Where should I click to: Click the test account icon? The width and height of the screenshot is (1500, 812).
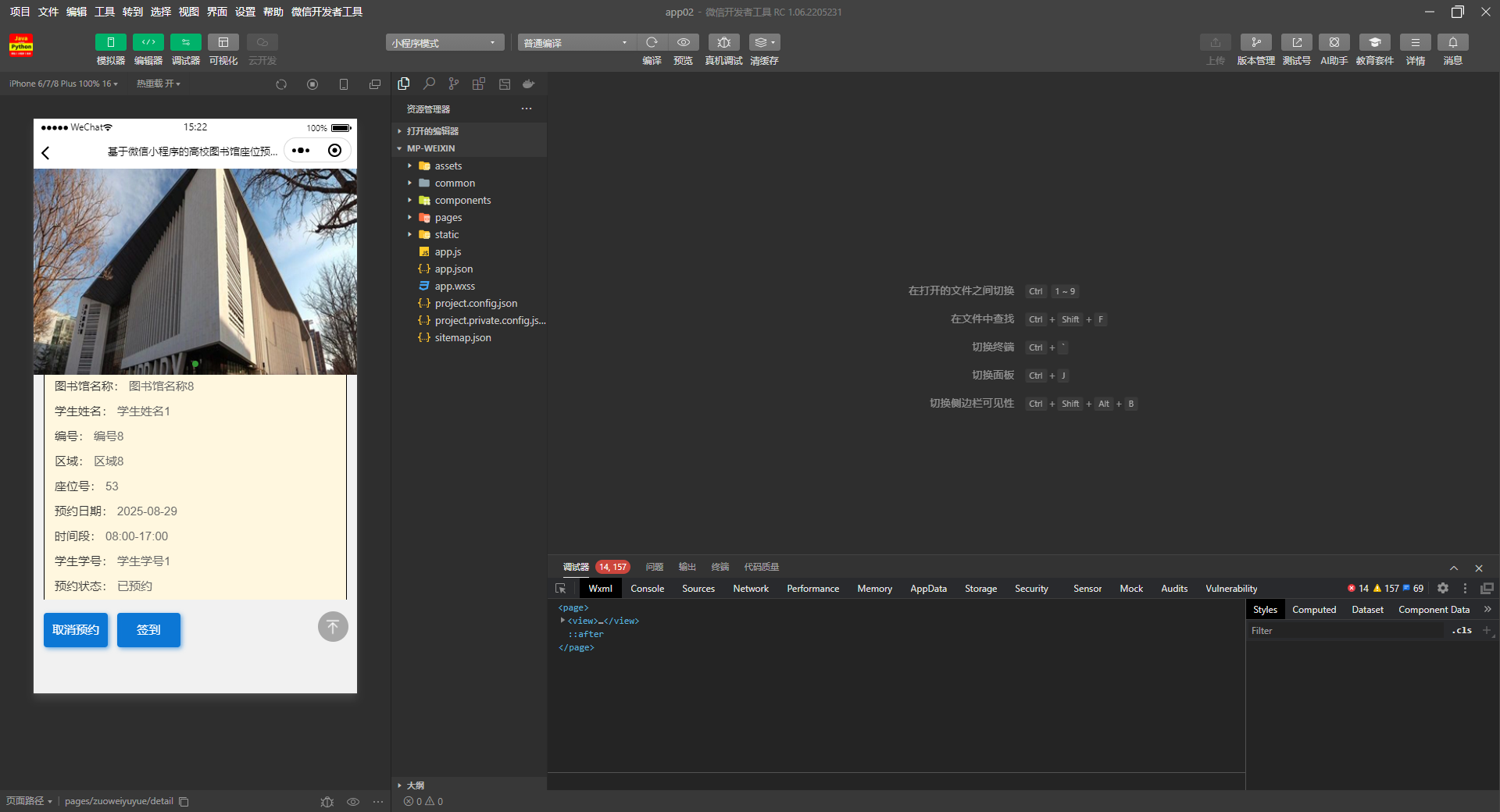(1296, 42)
